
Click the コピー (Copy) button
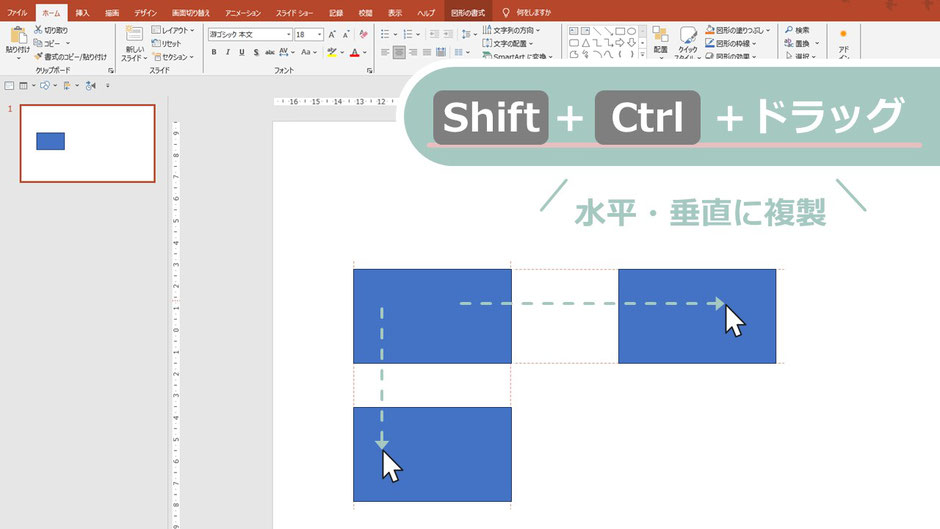(x=47, y=43)
